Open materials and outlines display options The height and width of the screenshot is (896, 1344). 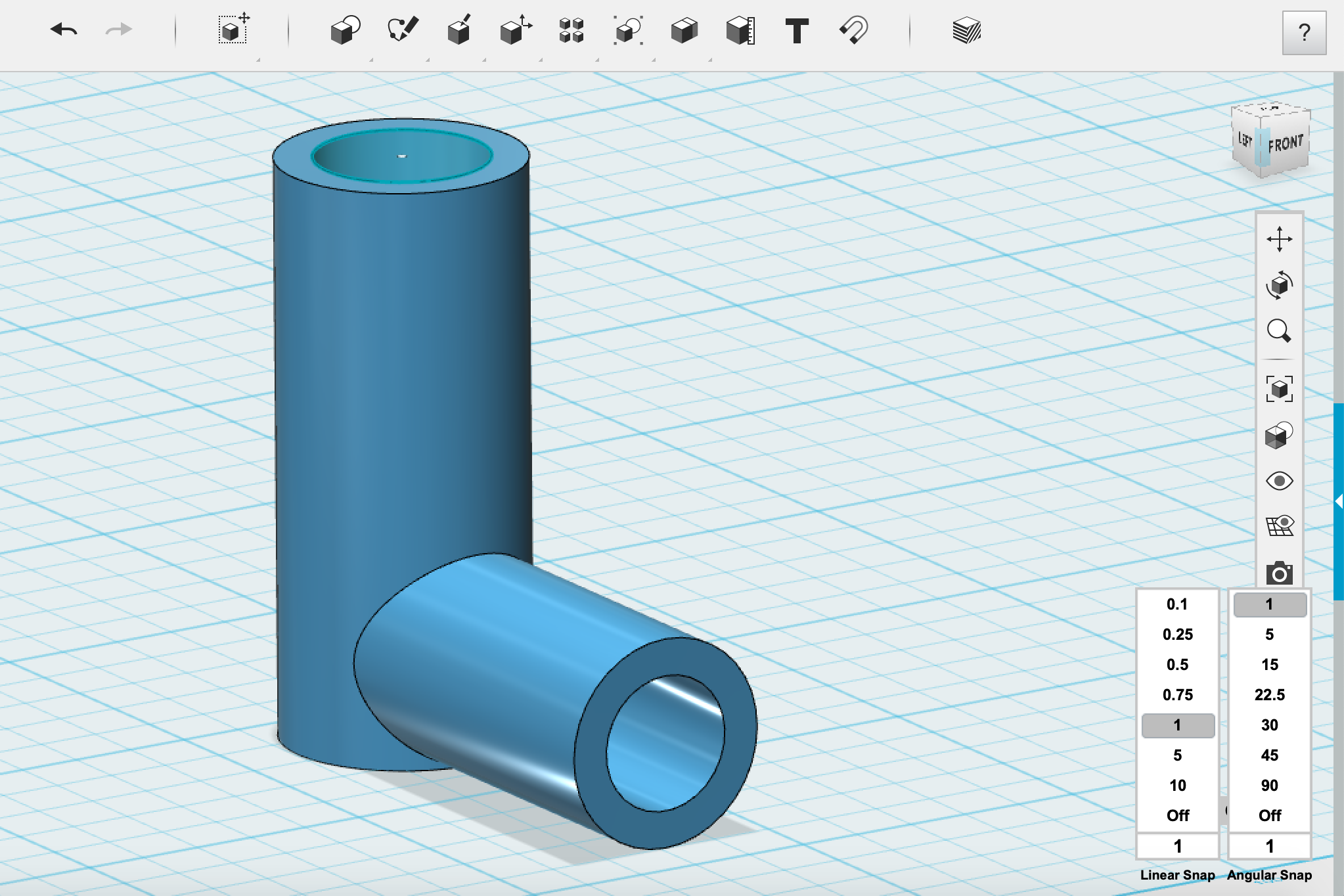click(x=1279, y=436)
